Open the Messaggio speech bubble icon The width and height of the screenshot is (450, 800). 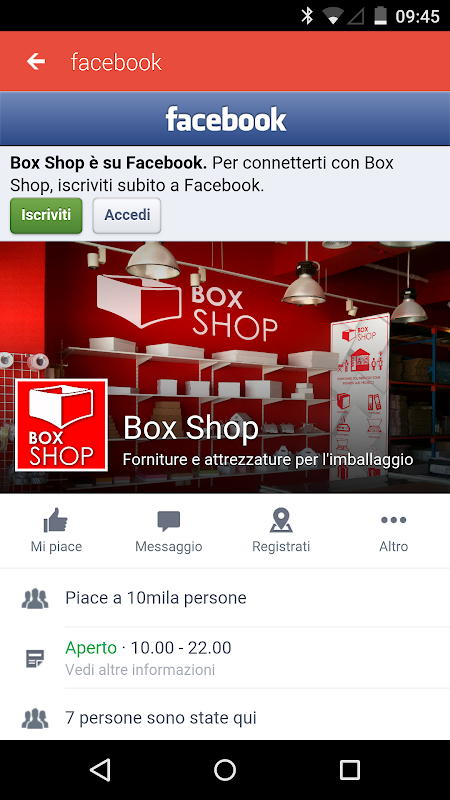(x=168, y=521)
